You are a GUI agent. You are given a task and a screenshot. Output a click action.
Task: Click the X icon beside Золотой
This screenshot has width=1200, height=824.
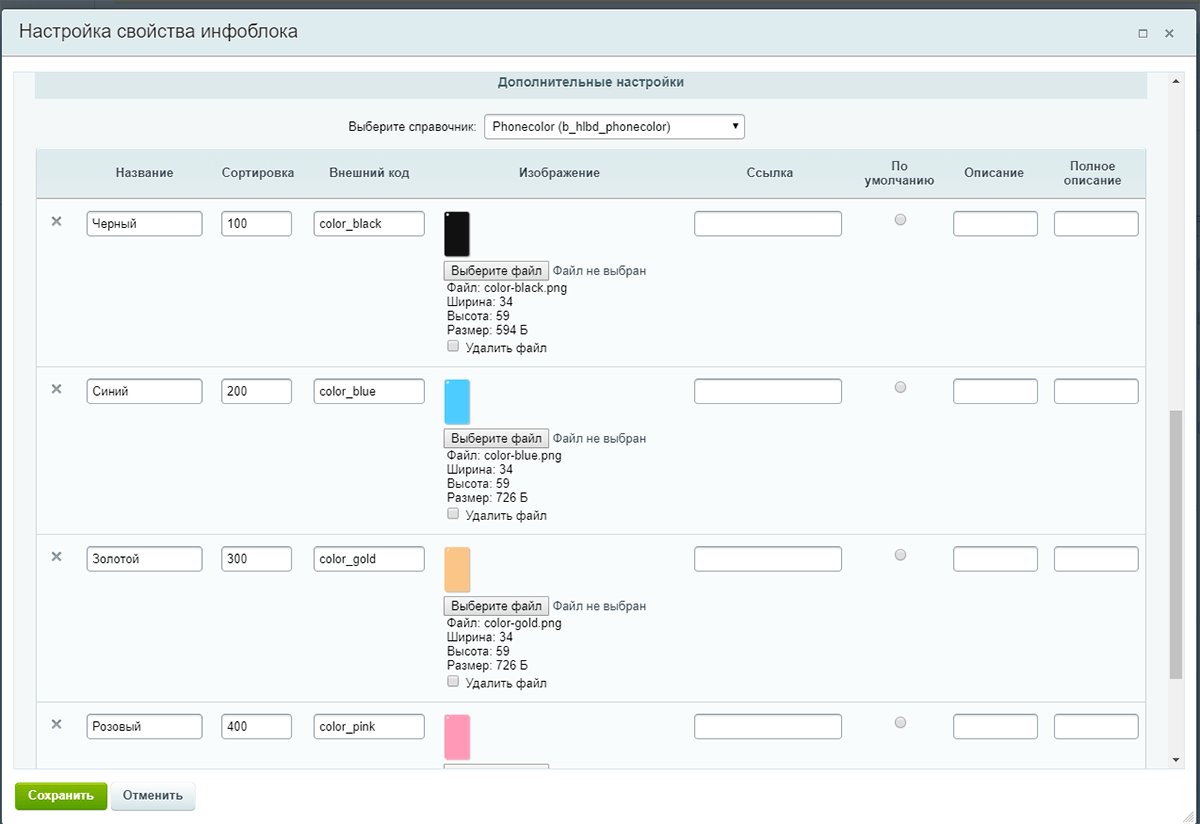pyautogui.click(x=57, y=556)
